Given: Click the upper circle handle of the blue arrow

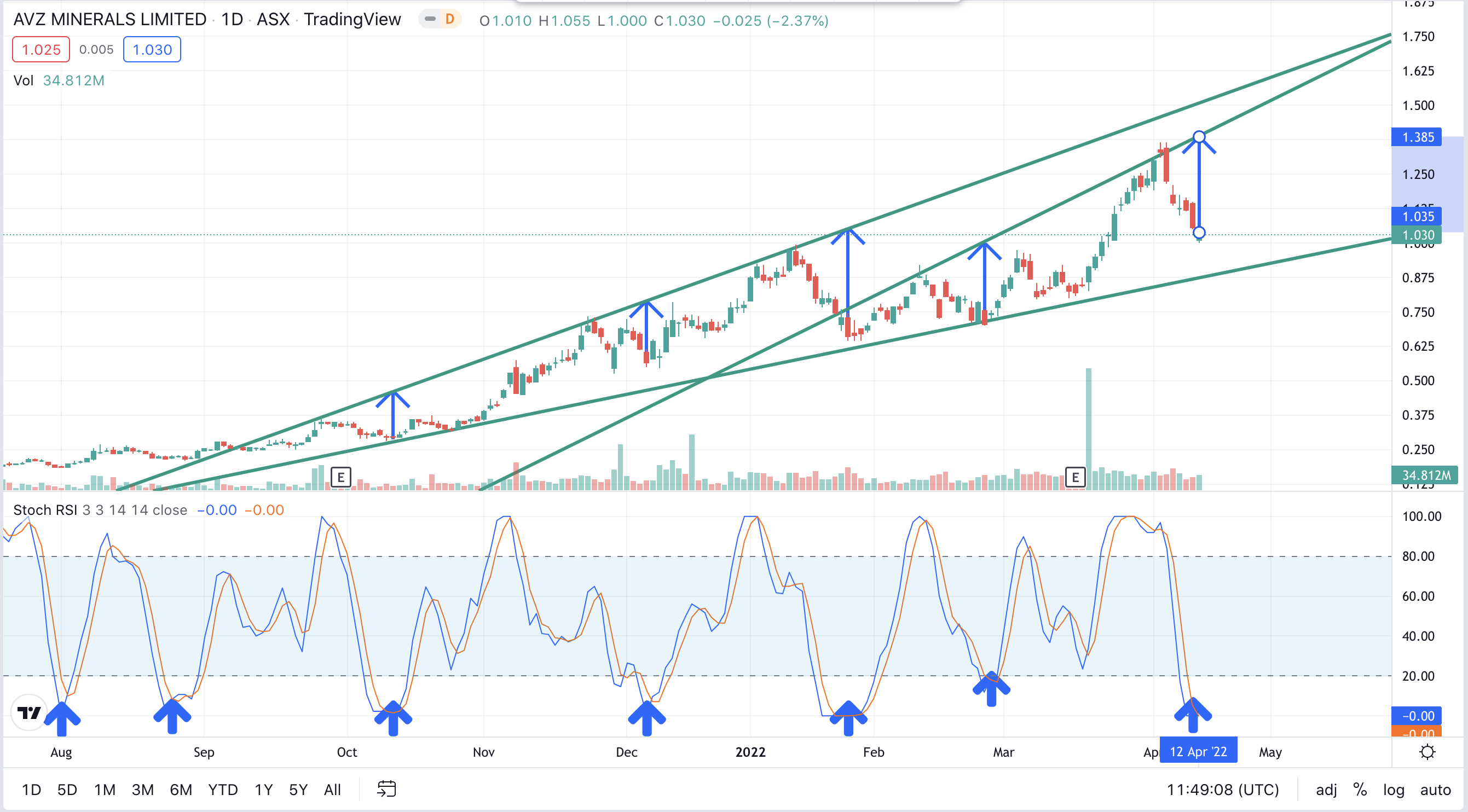Looking at the screenshot, I should [1199, 137].
